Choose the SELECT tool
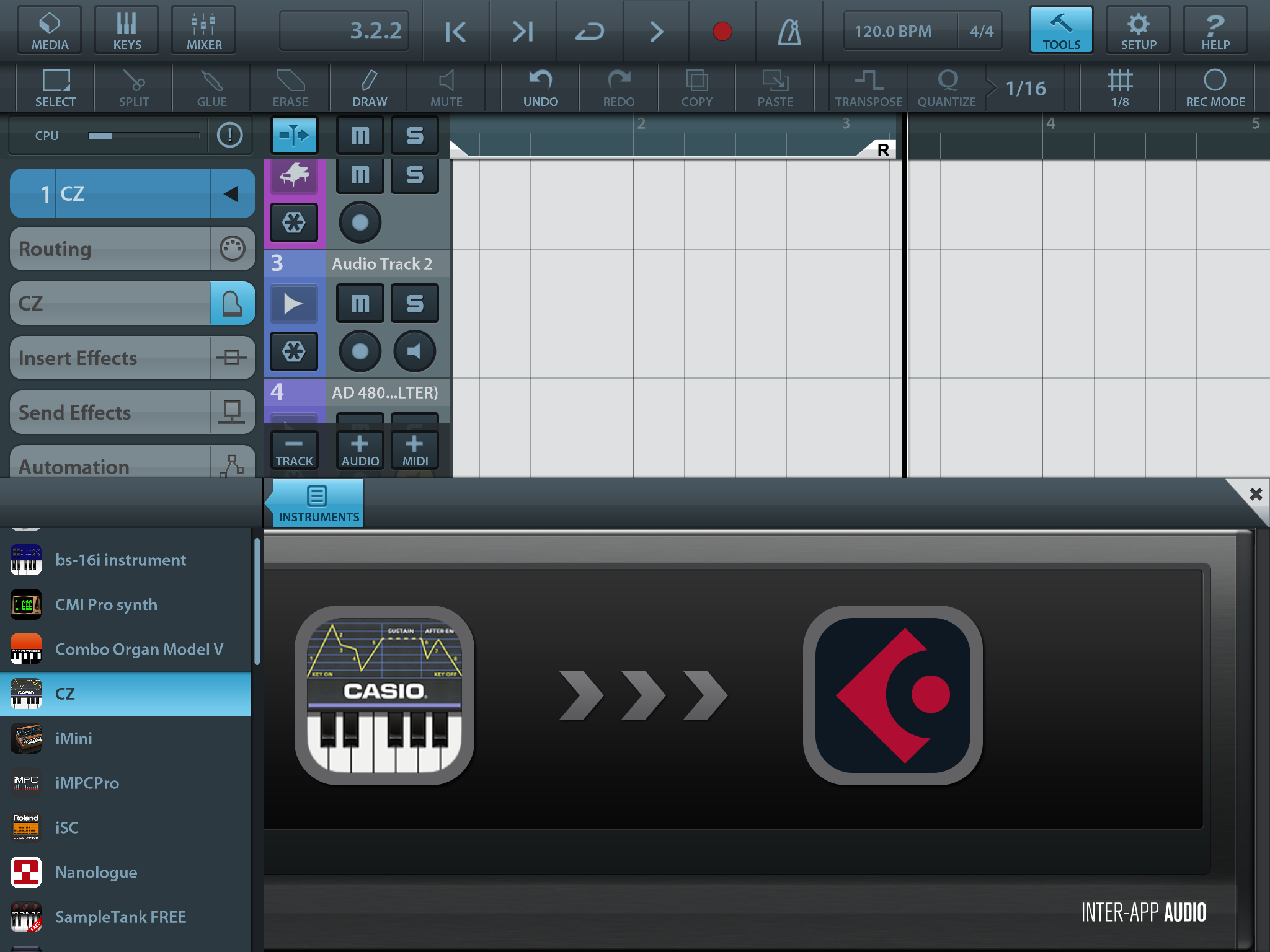The height and width of the screenshot is (952, 1270). click(x=56, y=88)
